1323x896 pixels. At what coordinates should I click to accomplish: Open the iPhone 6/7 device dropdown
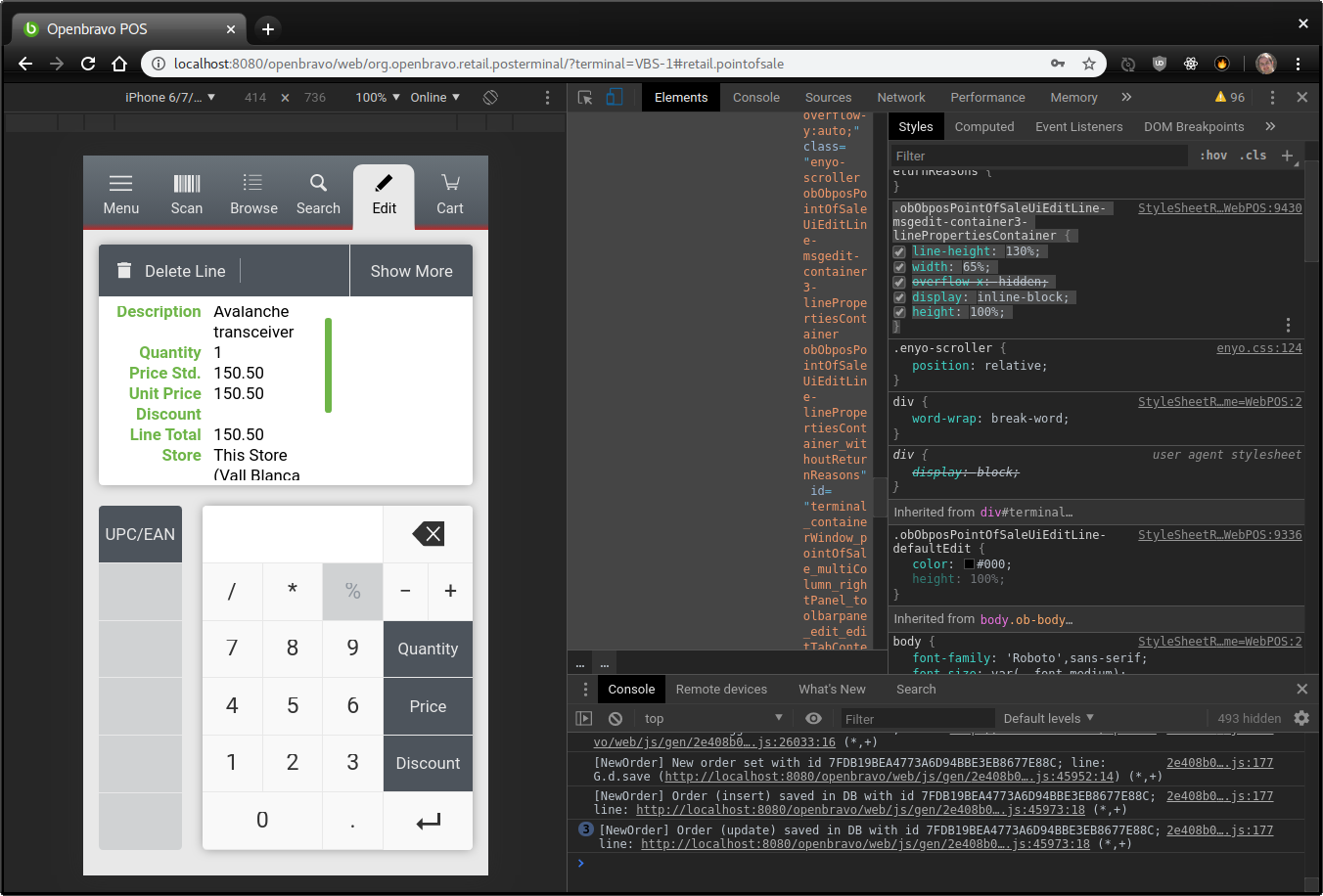(x=169, y=97)
